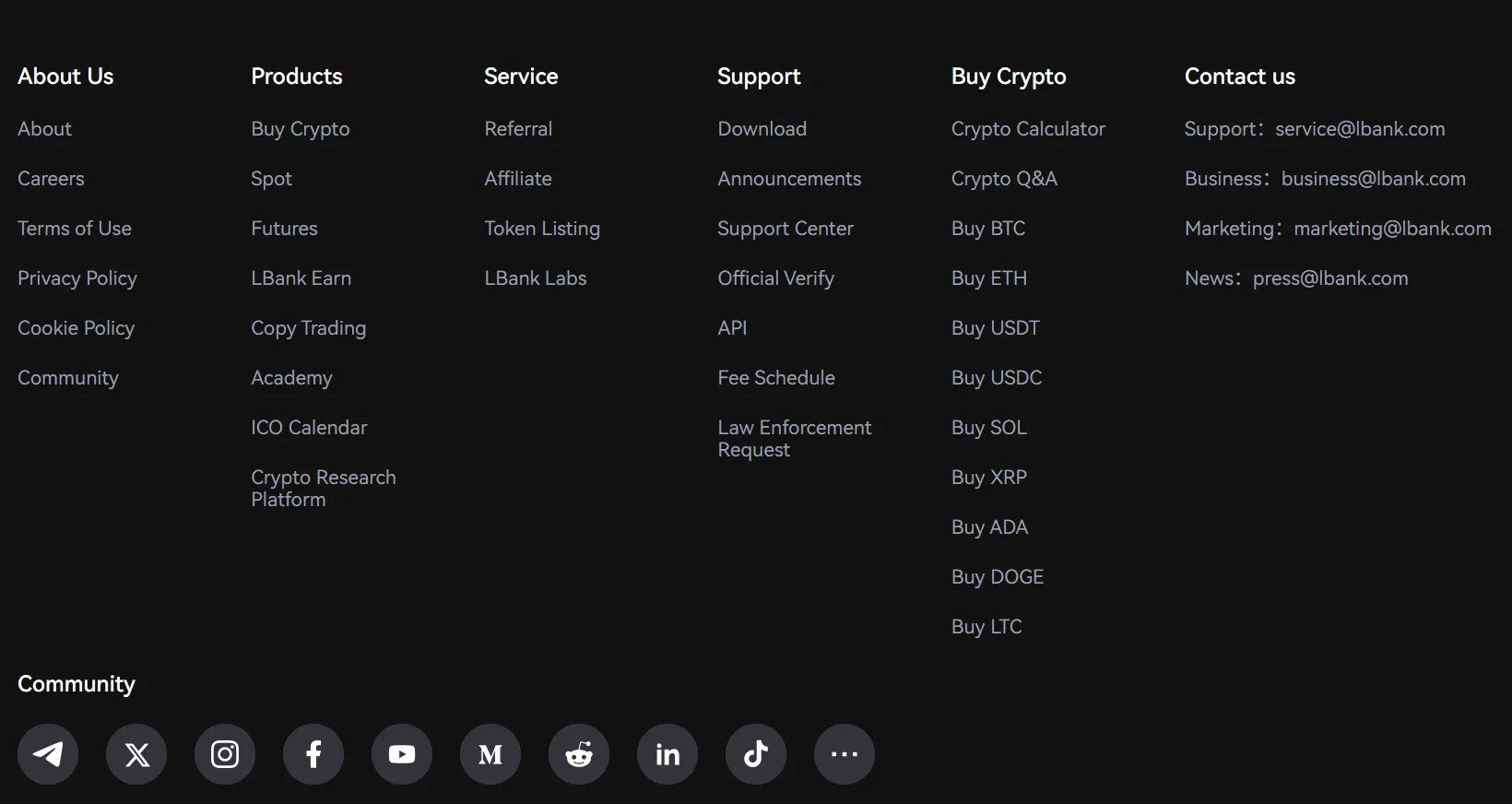Open the Telegram community icon
The height and width of the screenshot is (804, 1512).
48,754
